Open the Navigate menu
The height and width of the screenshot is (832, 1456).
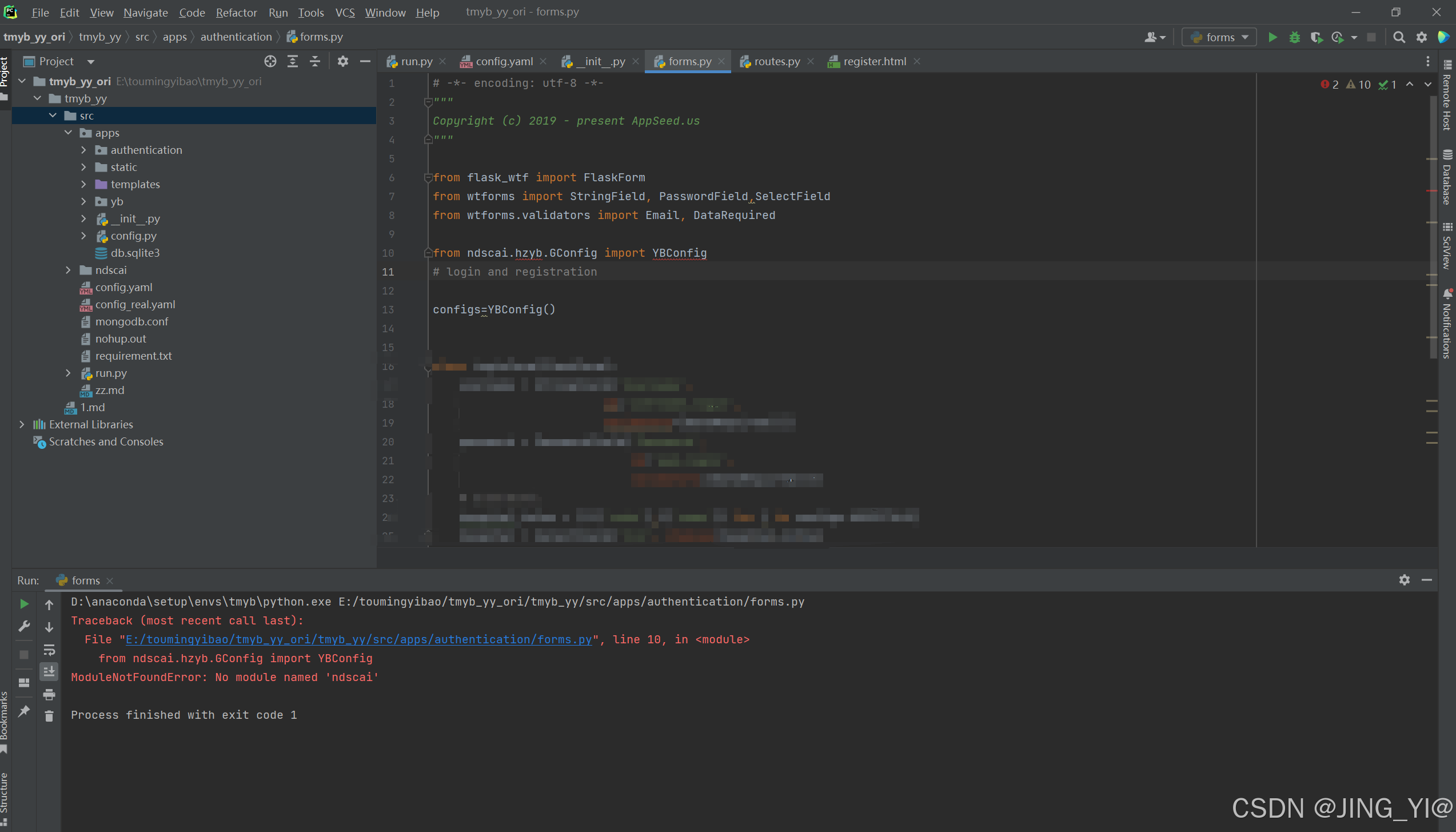tap(145, 12)
